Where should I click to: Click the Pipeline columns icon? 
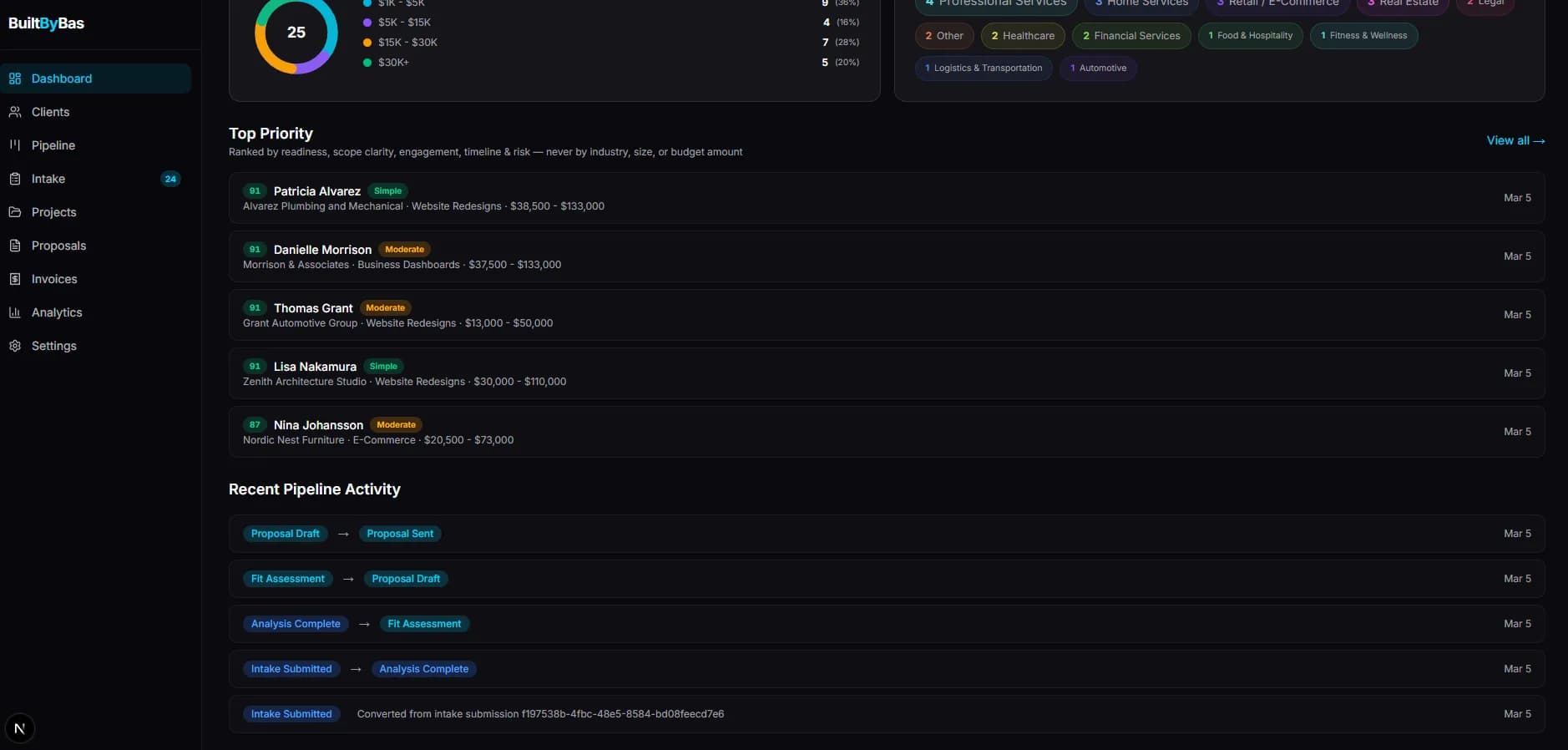(x=15, y=145)
